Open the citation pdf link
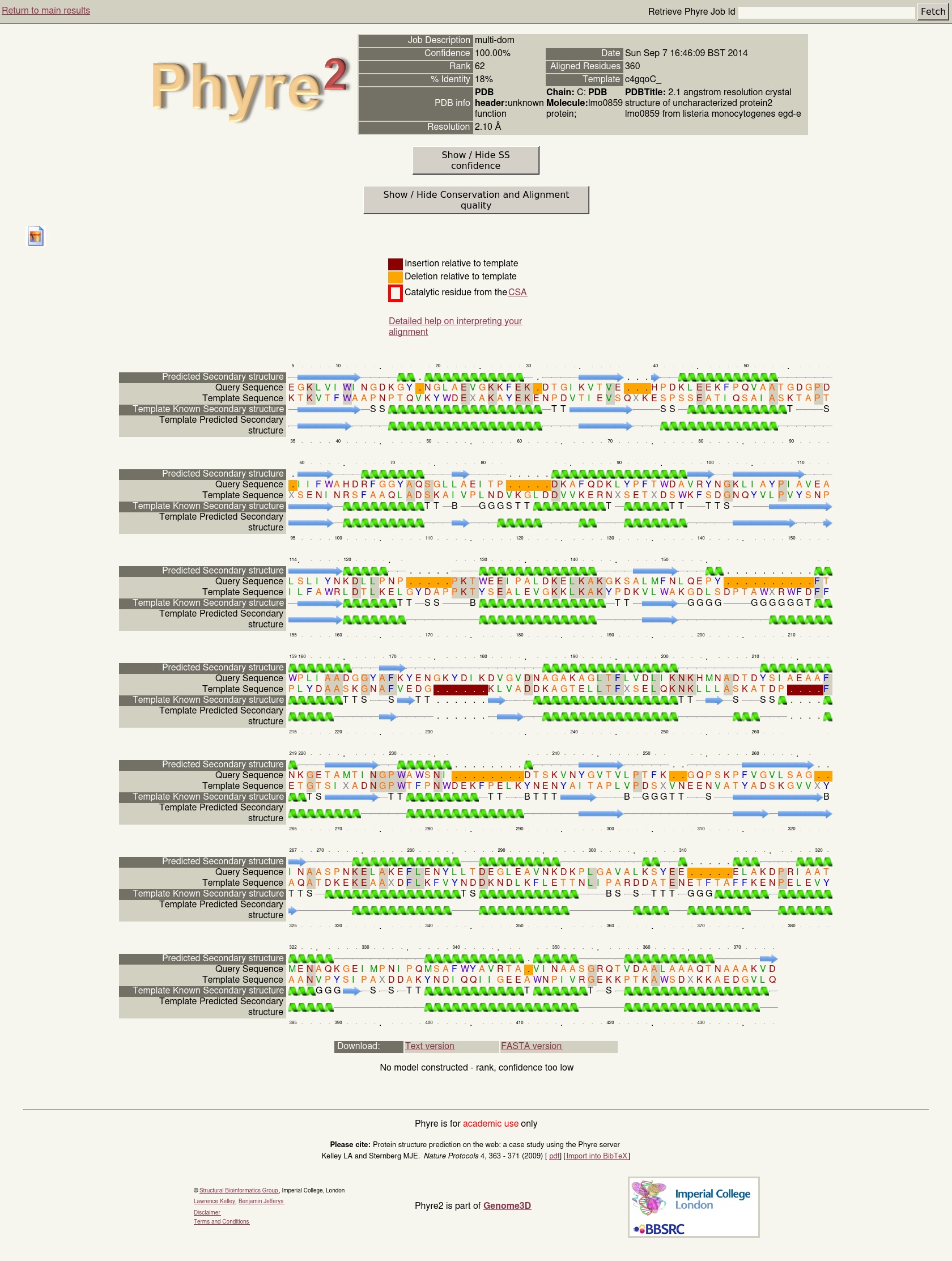952x1261 pixels. point(554,1156)
